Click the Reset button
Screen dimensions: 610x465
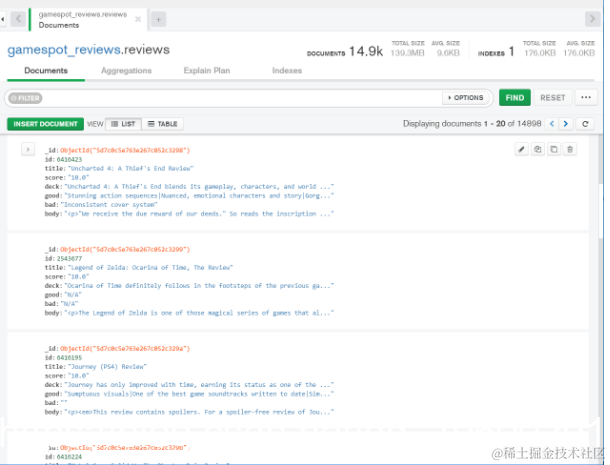click(552, 98)
